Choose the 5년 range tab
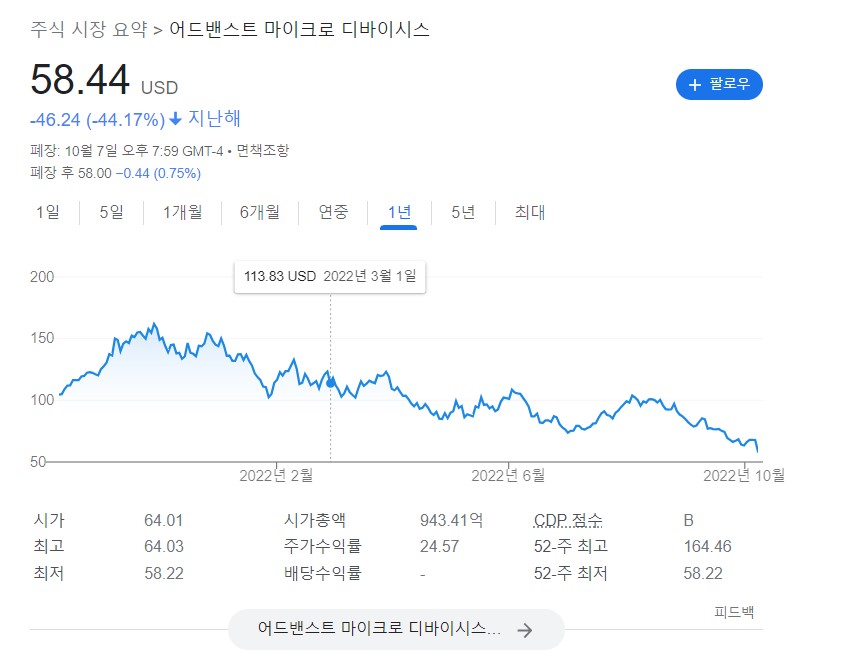 [463, 212]
